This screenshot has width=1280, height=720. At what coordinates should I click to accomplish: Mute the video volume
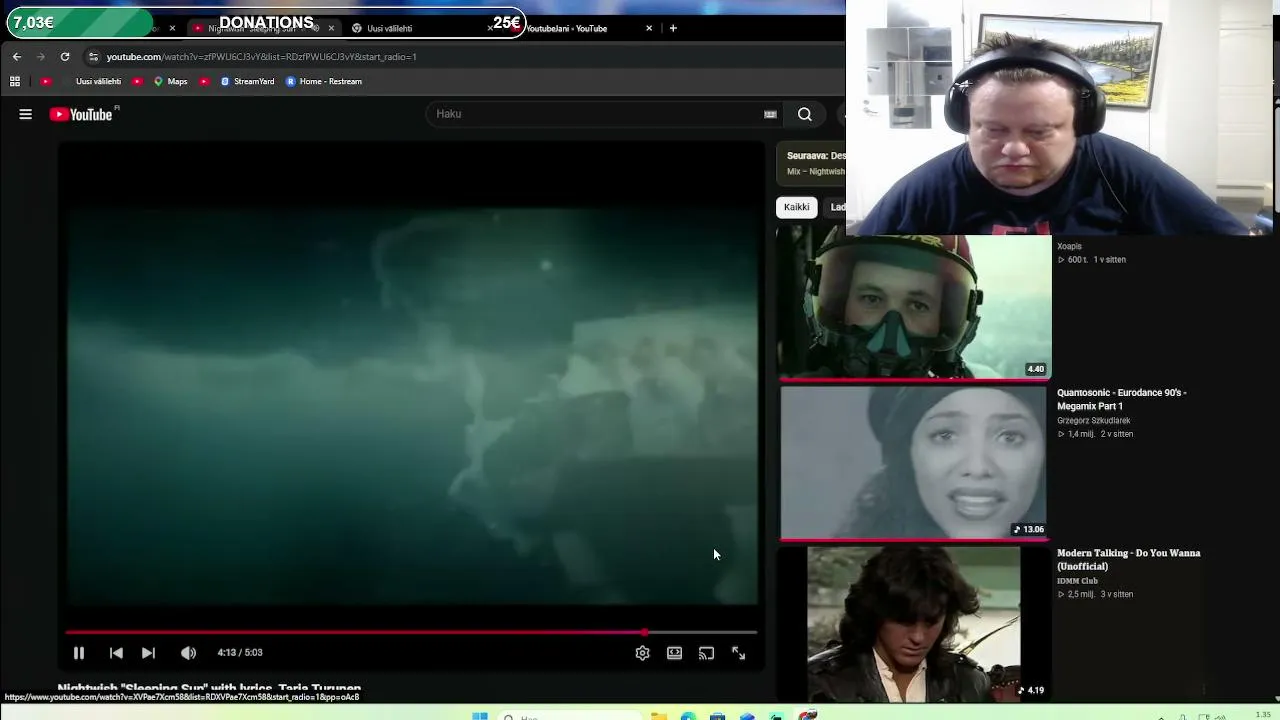(188, 653)
